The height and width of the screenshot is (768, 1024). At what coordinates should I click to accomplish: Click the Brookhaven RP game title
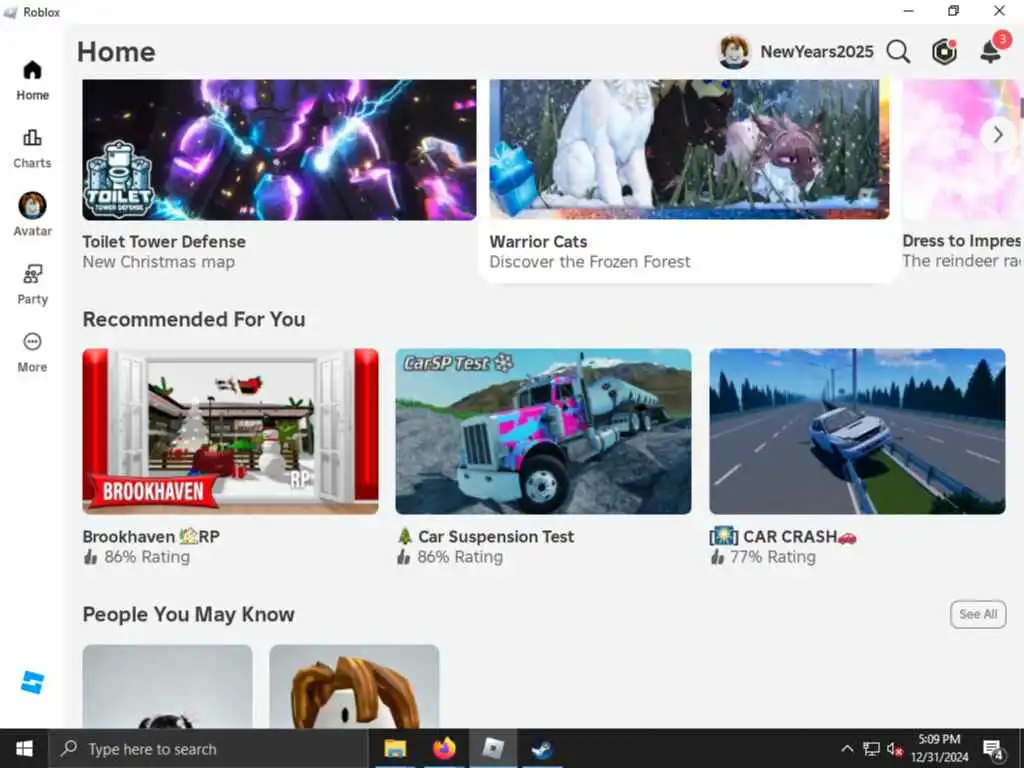151,537
